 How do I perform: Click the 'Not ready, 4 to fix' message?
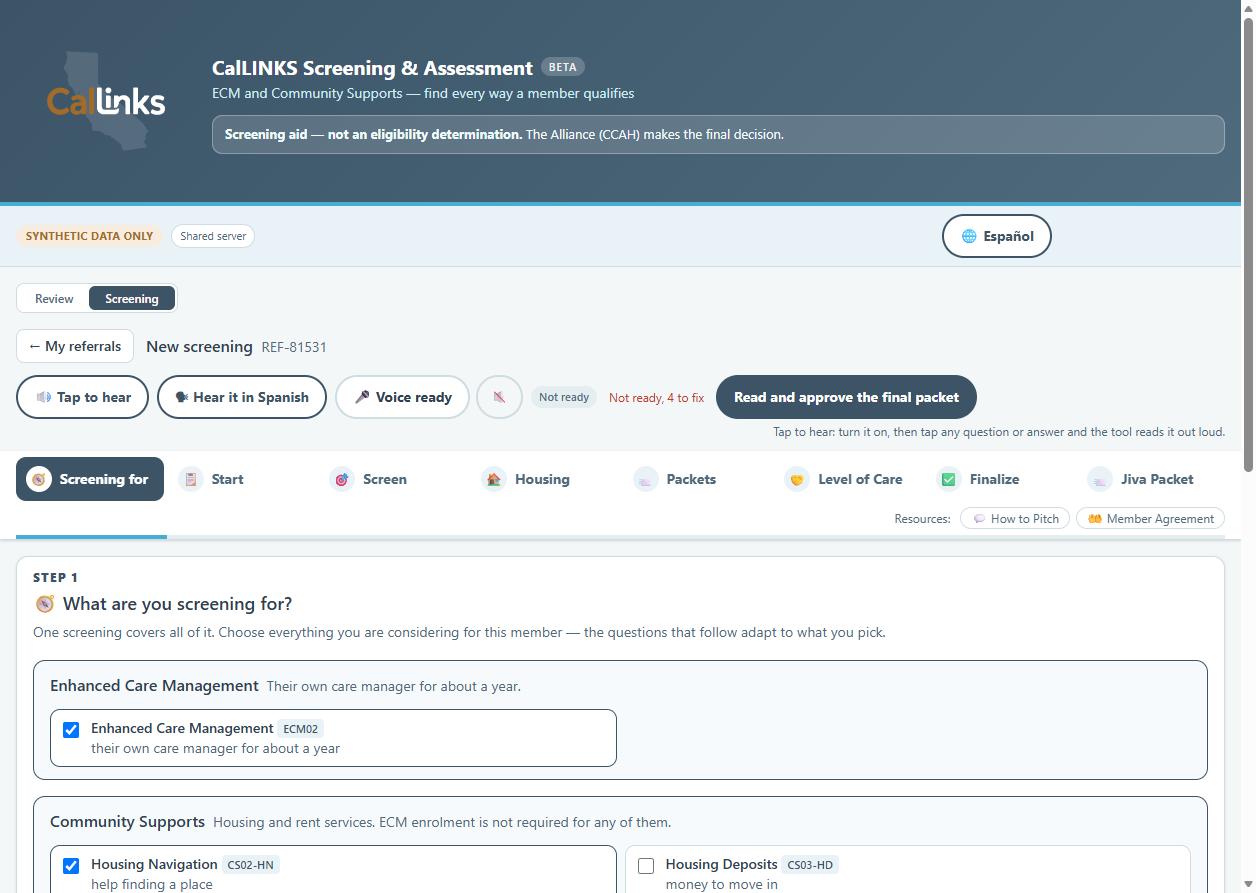pos(656,398)
